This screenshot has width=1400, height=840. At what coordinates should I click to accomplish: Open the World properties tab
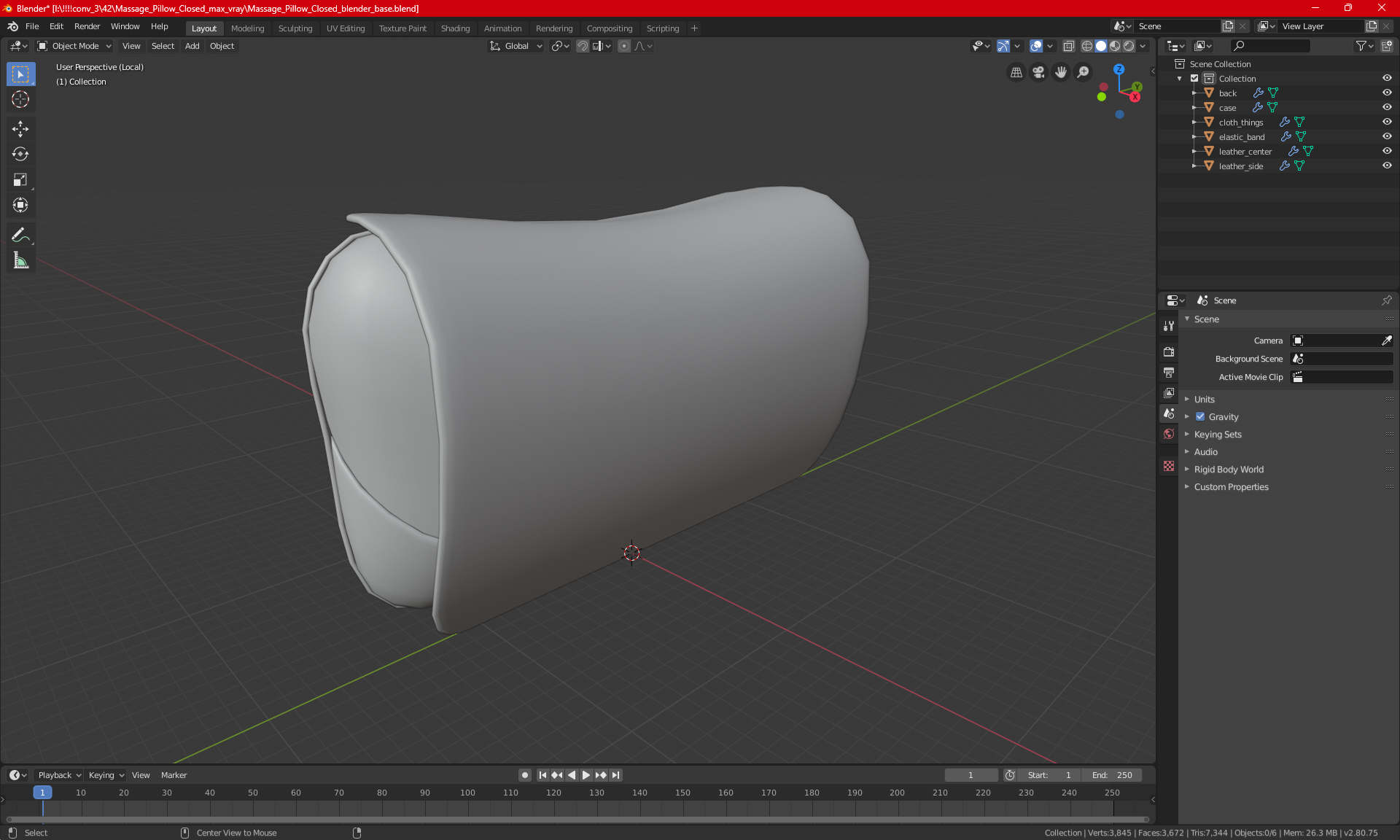(1169, 434)
